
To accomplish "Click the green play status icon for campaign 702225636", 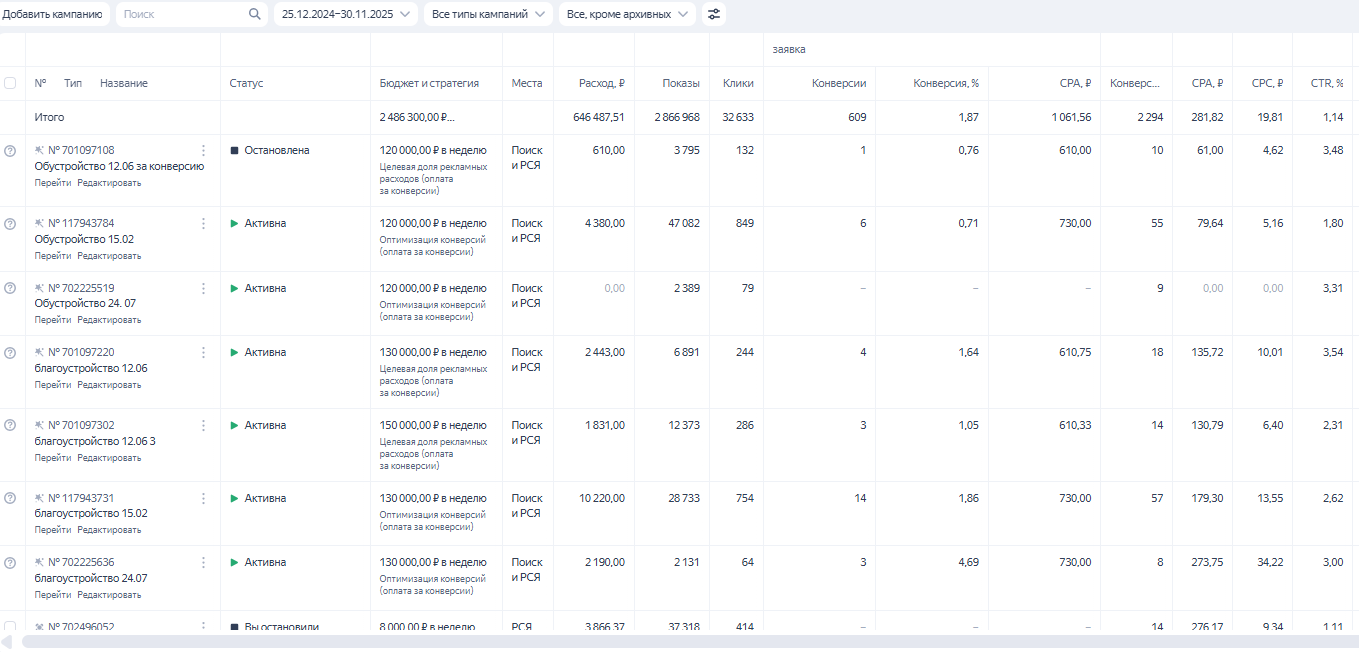I will 235,562.
